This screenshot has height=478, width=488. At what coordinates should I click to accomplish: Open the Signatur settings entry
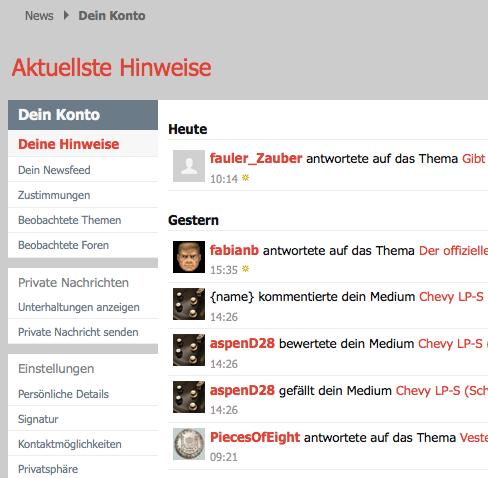coord(83,419)
